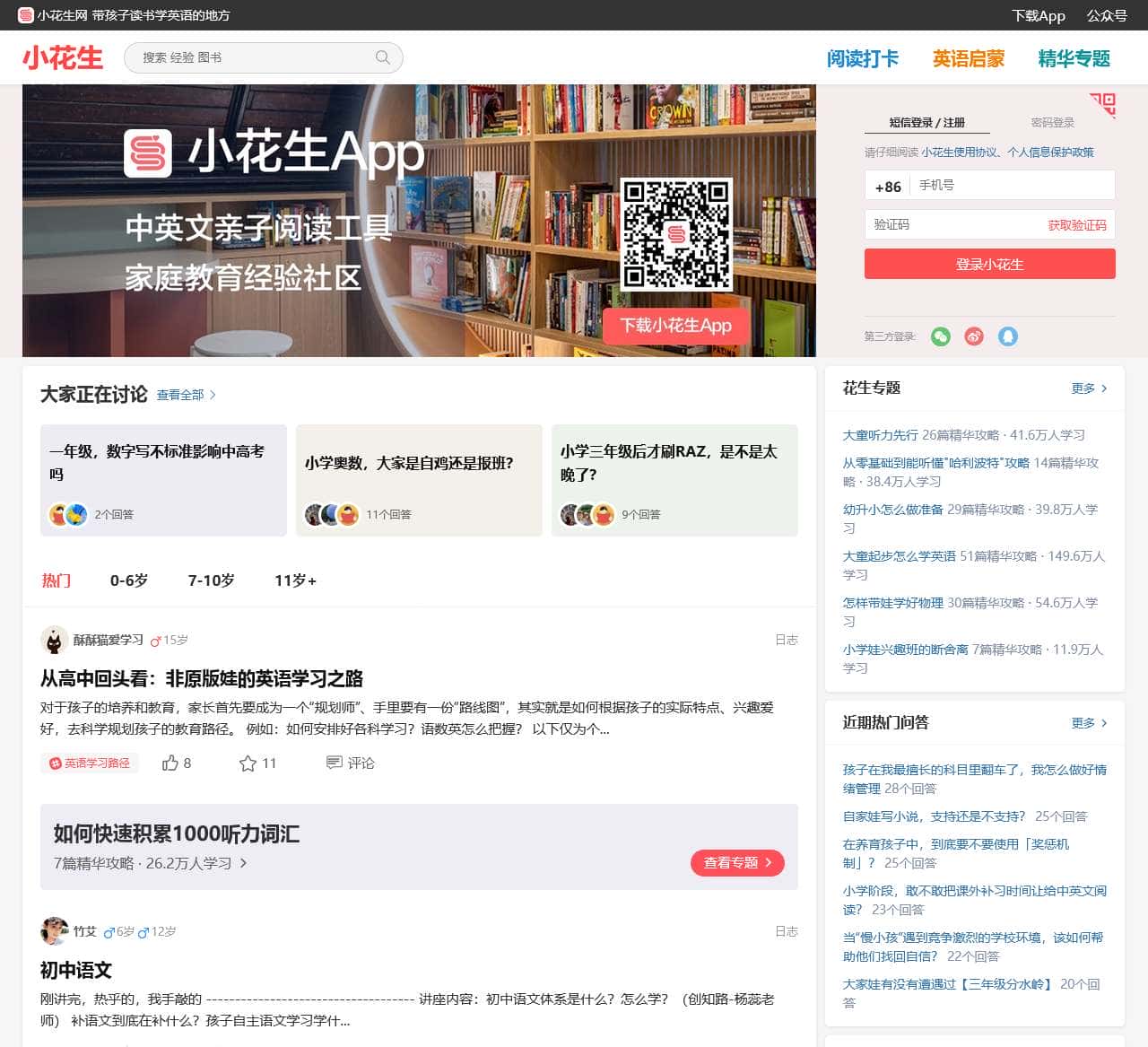The image size is (1148, 1047).
Task: Select the 7-10岁 tab
Action: tap(211, 580)
